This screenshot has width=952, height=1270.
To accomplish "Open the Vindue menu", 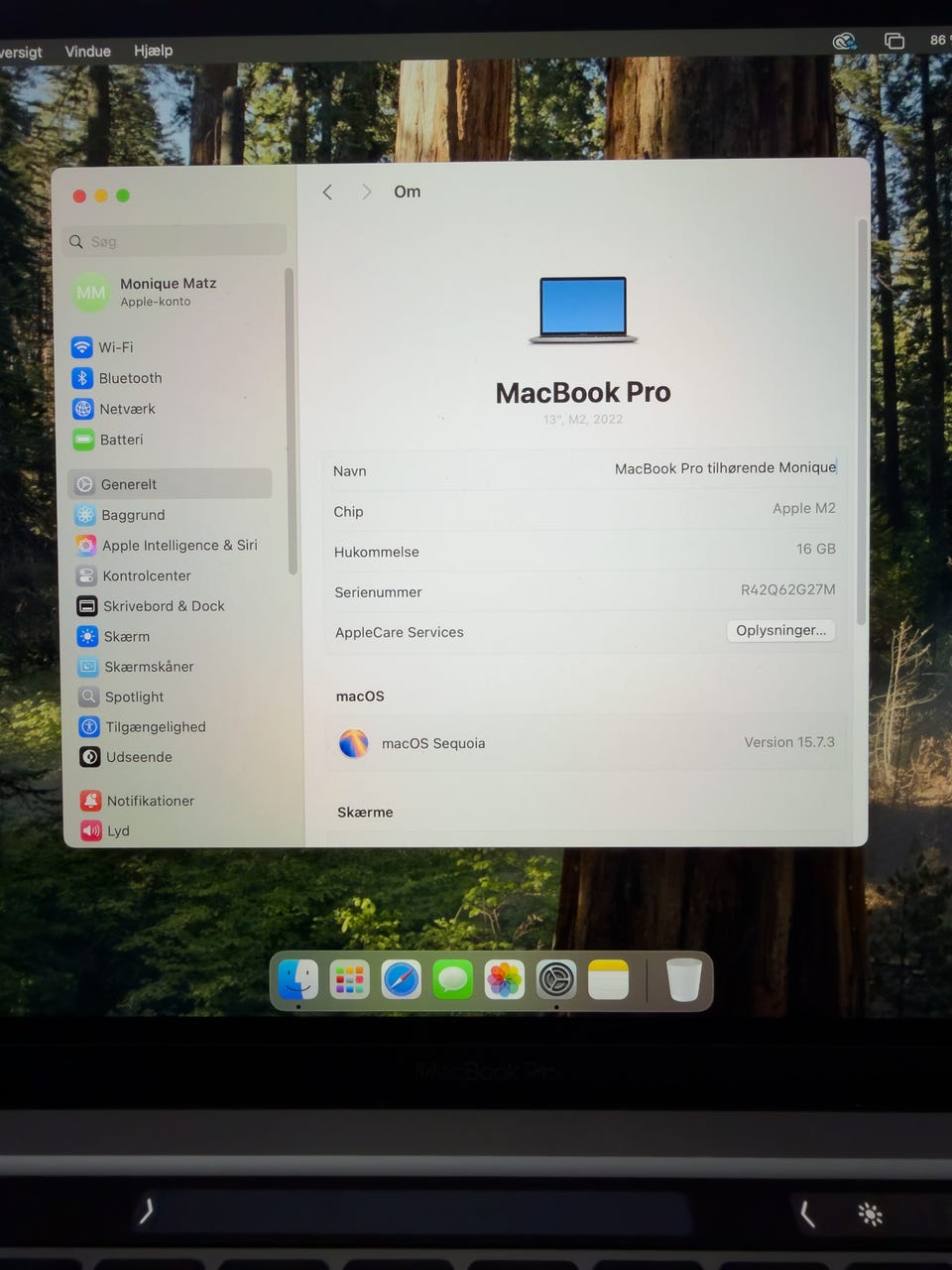I will pos(87,51).
